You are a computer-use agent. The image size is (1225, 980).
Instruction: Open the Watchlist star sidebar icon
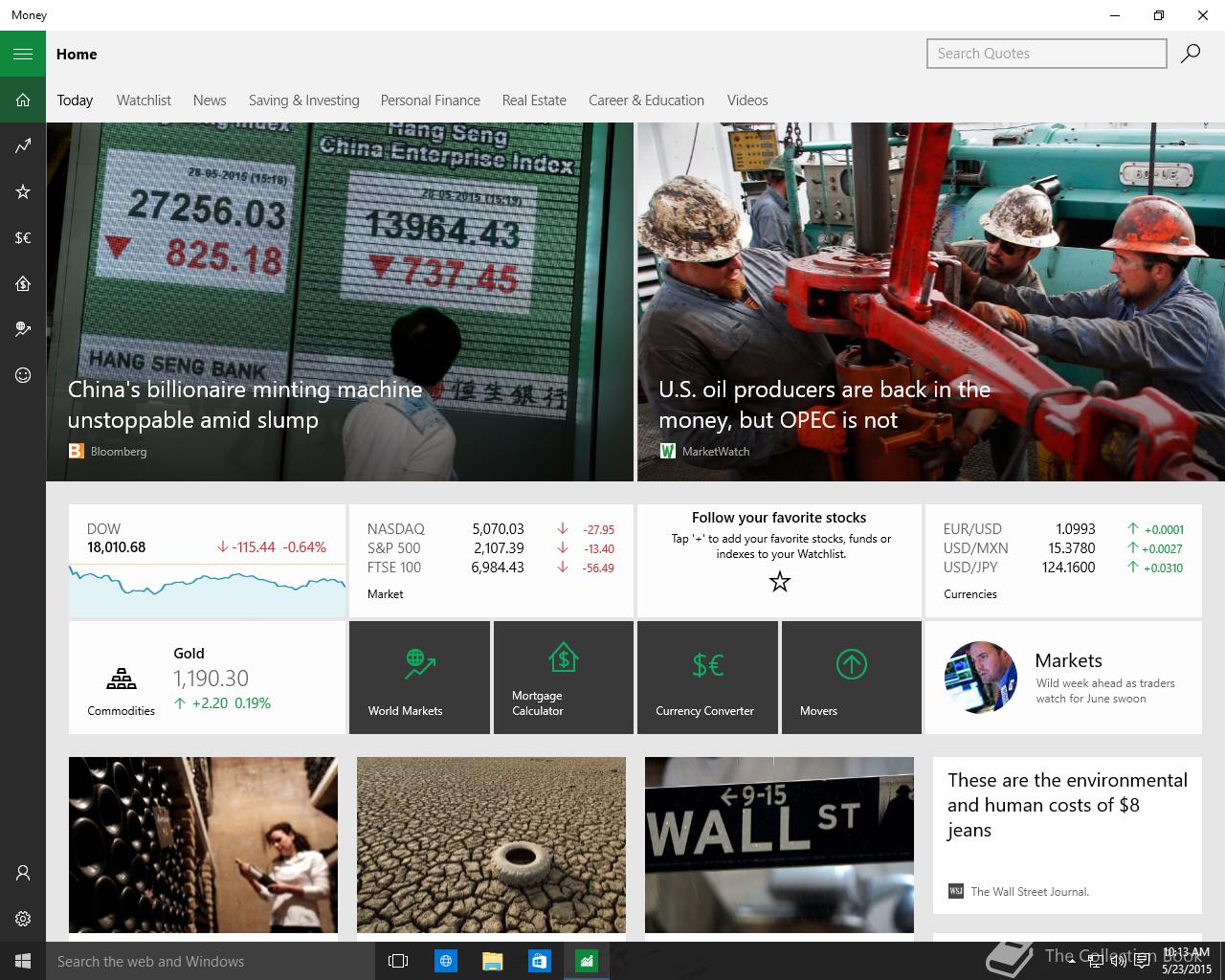tap(23, 191)
